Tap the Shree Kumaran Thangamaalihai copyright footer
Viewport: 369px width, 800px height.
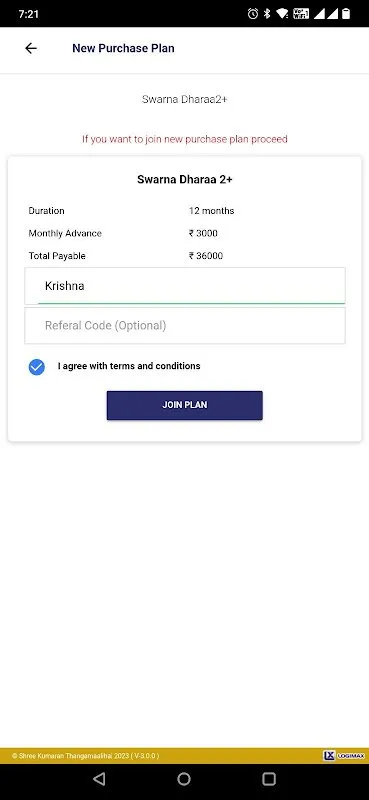click(85, 756)
